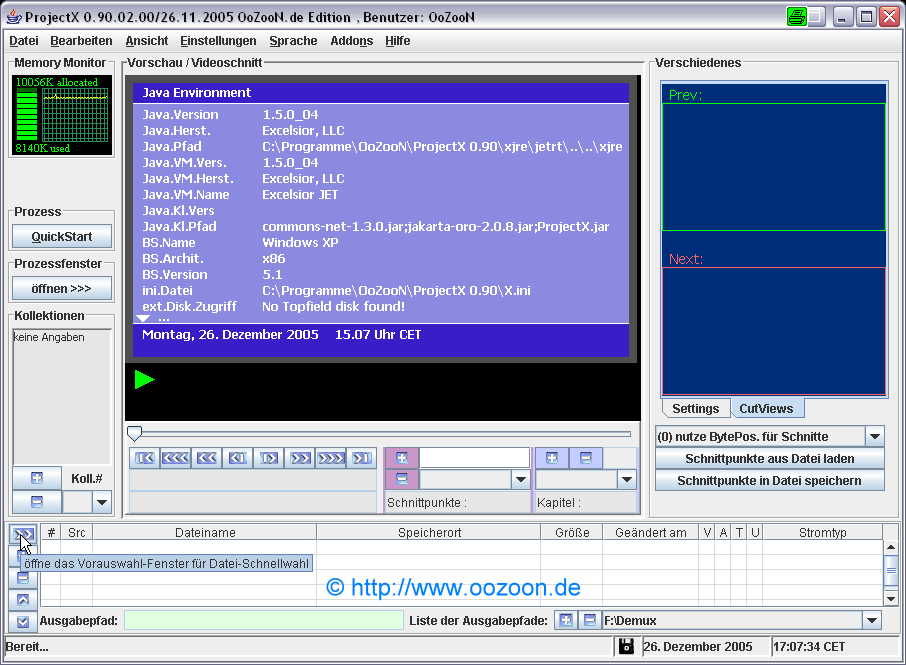Image resolution: width=906 pixels, height=665 pixels.
Task: Open the Bearbeiten menu
Action: [81, 41]
